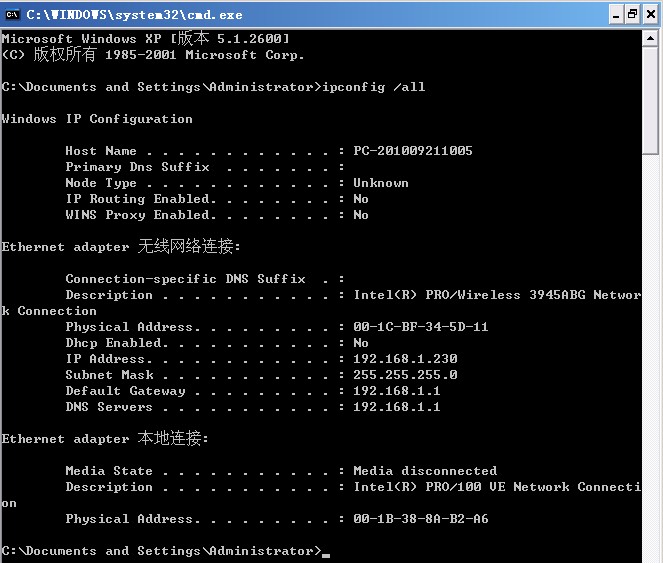Click the typed "ipconfig /all" command text
The height and width of the screenshot is (563, 663).
(373, 87)
